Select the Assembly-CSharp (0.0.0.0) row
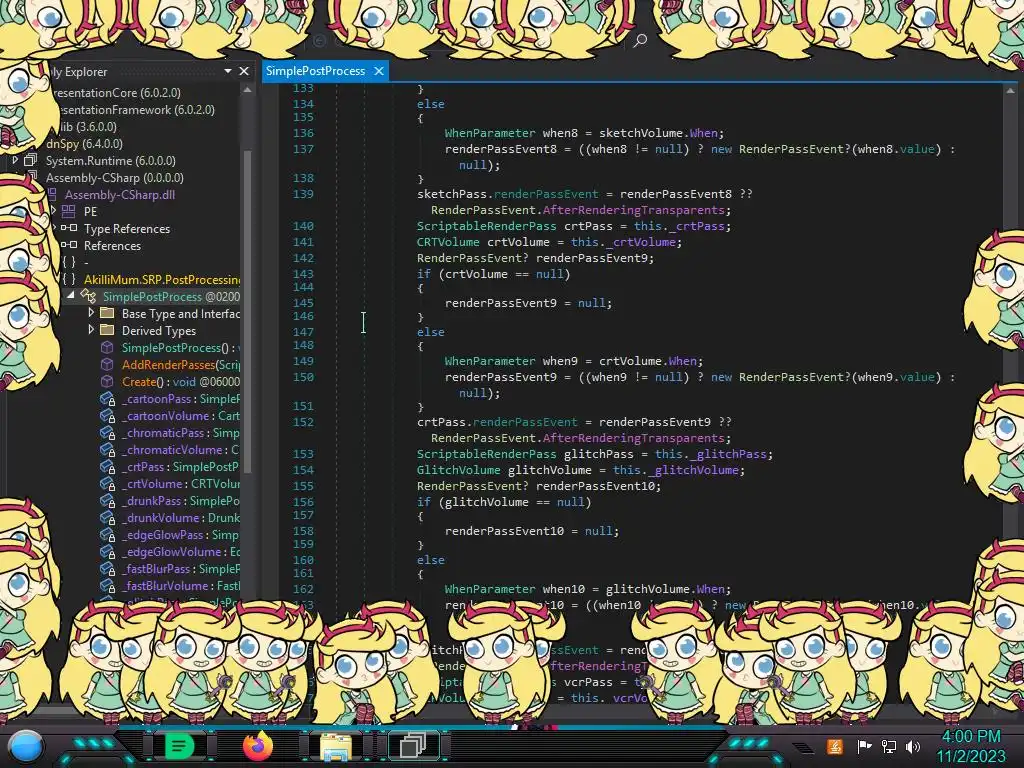The height and width of the screenshot is (768, 1024). click(x=114, y=177)
